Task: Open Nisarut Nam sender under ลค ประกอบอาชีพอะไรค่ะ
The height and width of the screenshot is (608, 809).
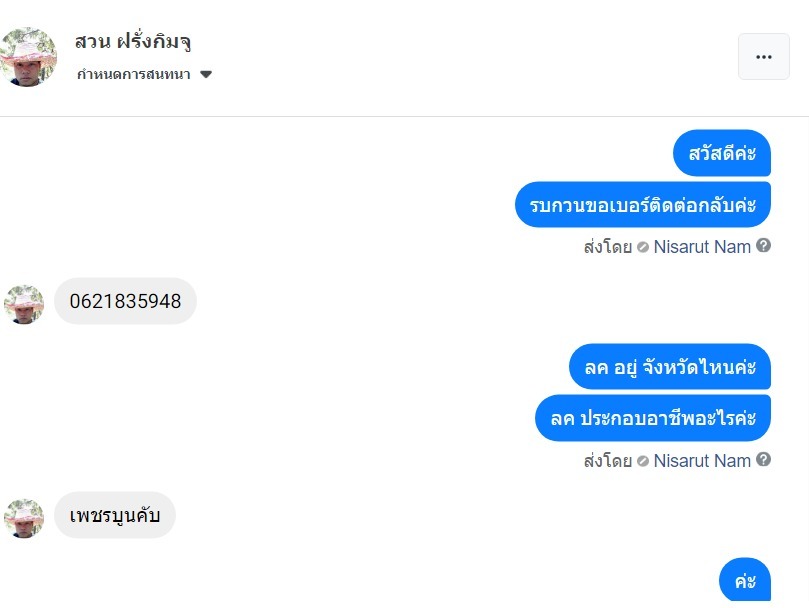Action: coord(702,460)
